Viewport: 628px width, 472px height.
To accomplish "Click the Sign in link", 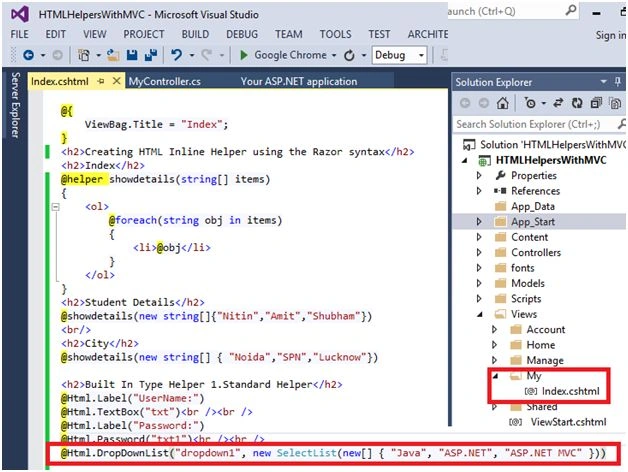I will (611, 35).
